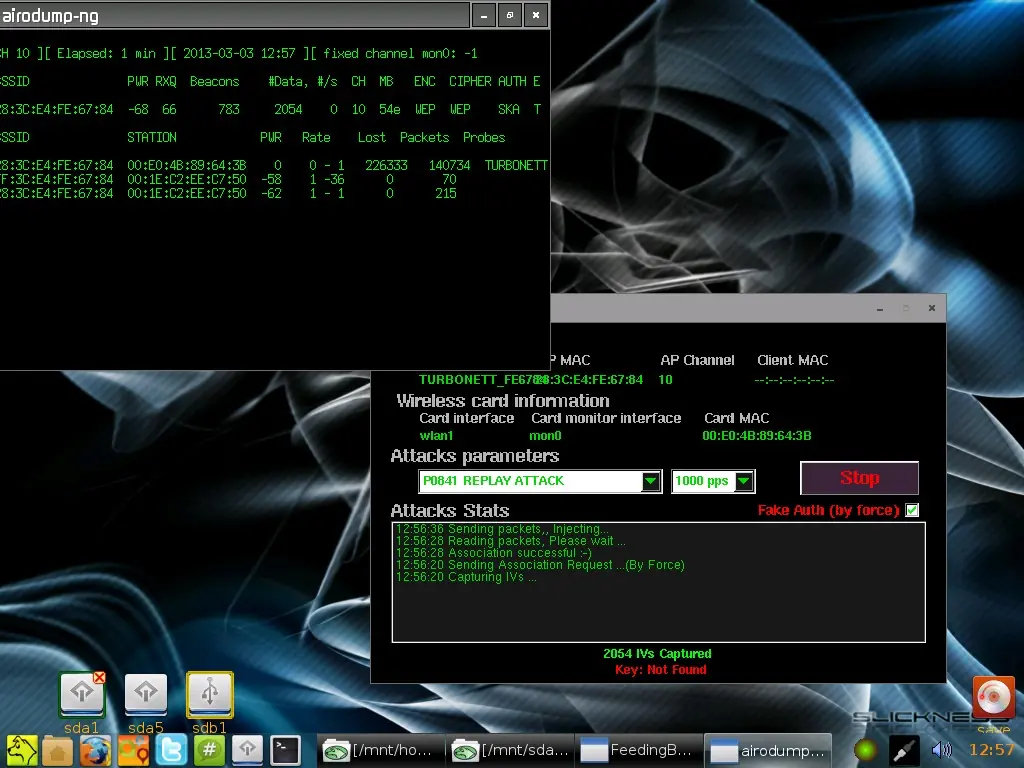Click the Client MAC placeholder value
Viewport: 1024px width, 768px height.
click(x=794, y=379)
